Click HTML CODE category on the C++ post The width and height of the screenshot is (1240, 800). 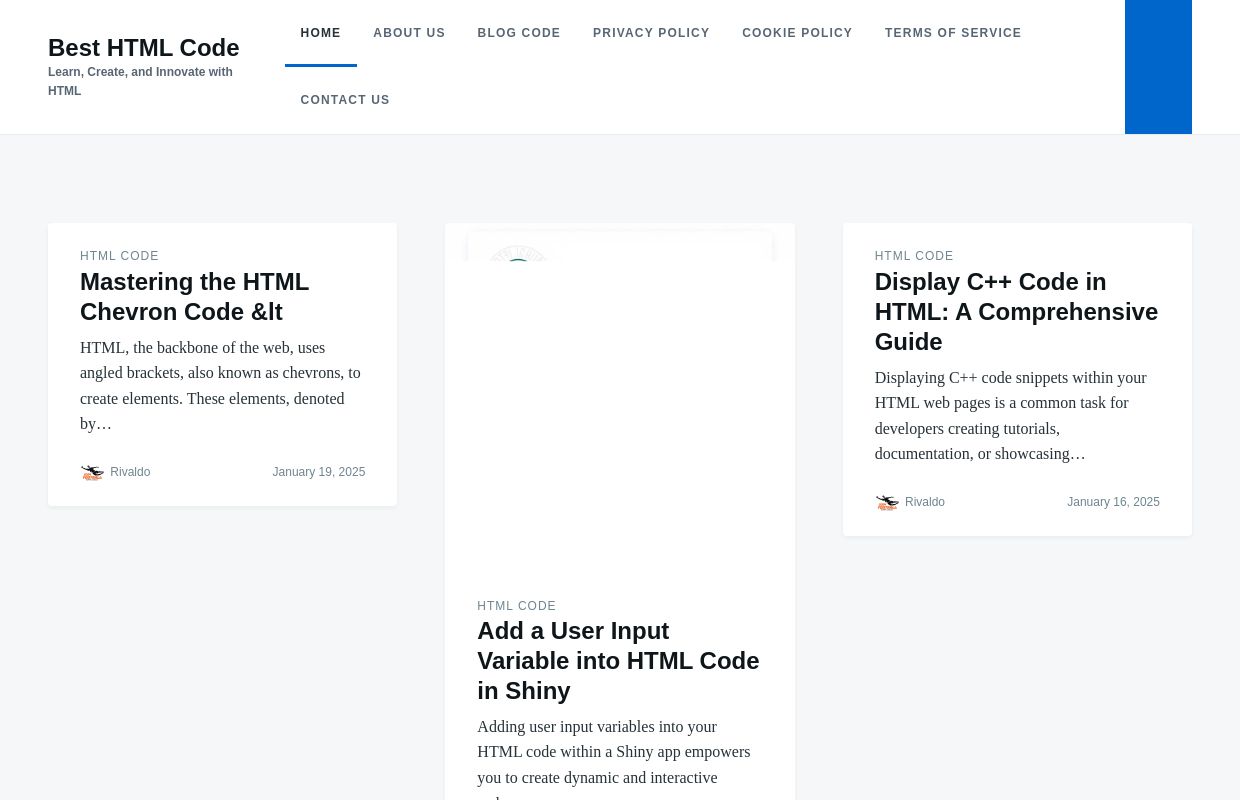coord(913,256)
